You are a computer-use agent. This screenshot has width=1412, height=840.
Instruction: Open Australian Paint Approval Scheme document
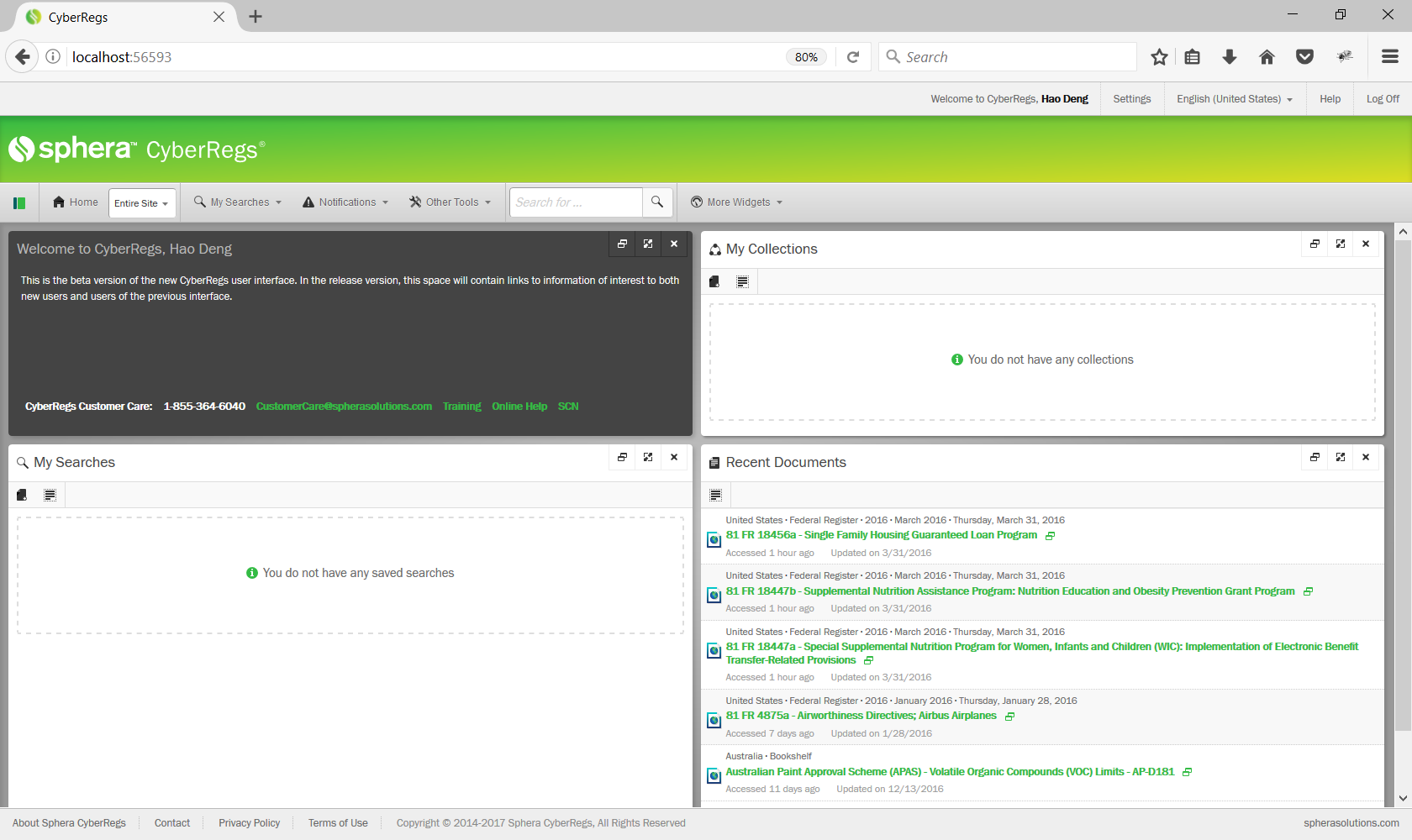(x=950, y=772)
